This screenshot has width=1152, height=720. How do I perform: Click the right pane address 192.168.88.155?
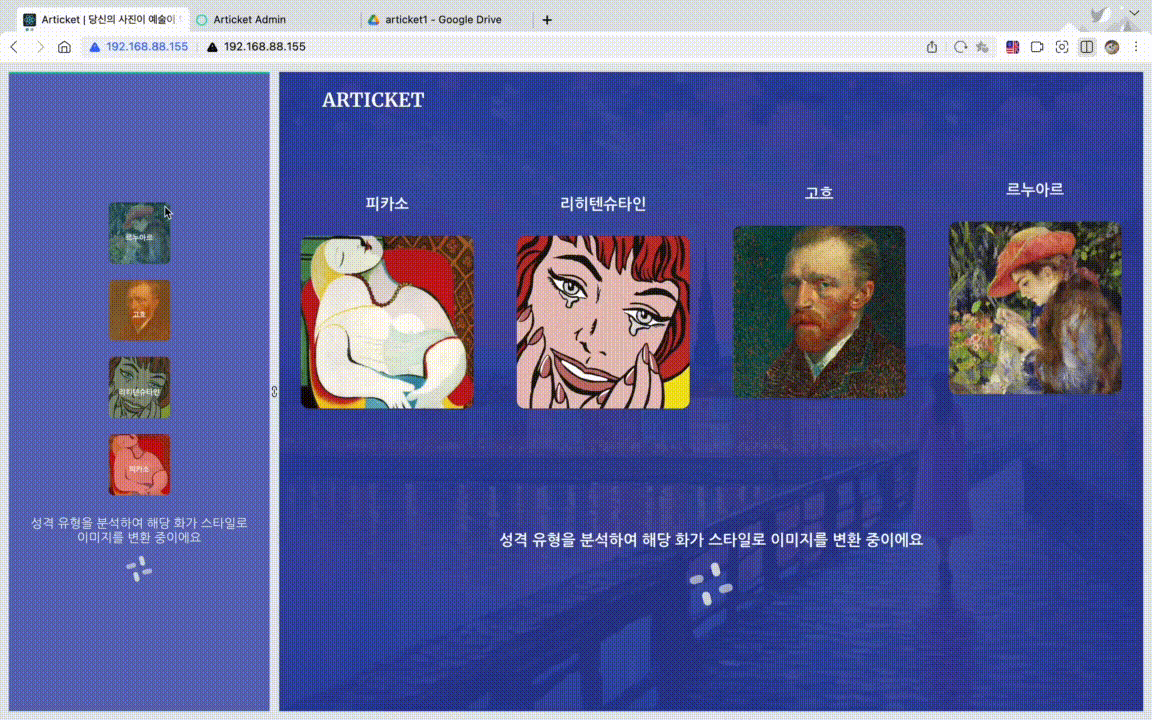tap(264, 47)
